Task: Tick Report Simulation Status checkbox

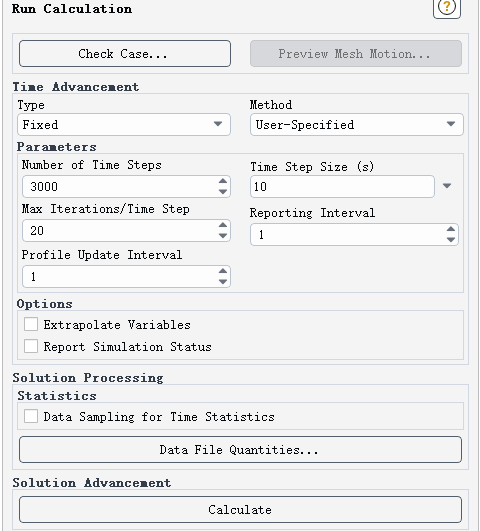Action: click(31, 346)
